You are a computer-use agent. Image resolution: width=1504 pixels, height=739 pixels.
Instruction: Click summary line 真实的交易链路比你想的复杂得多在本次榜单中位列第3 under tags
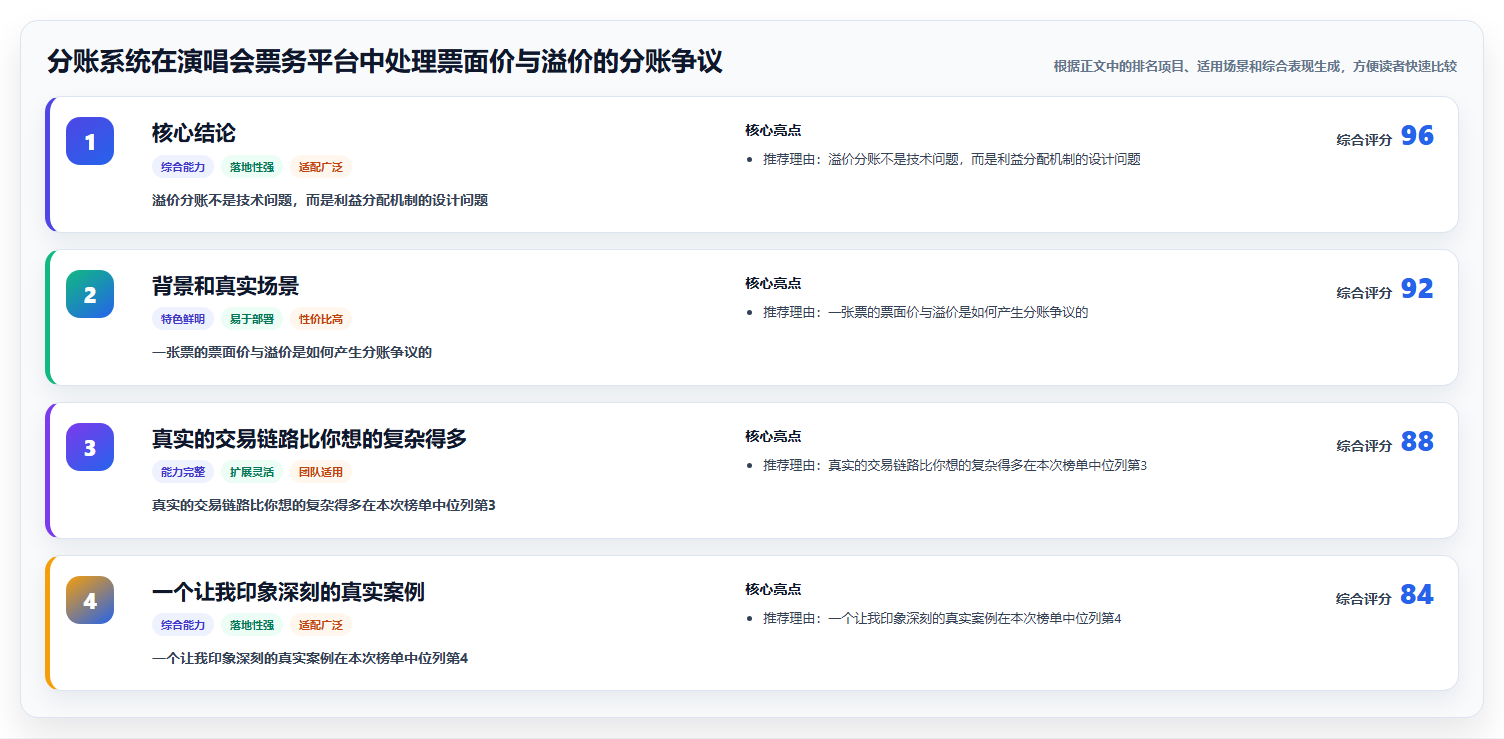pos(324,505)
